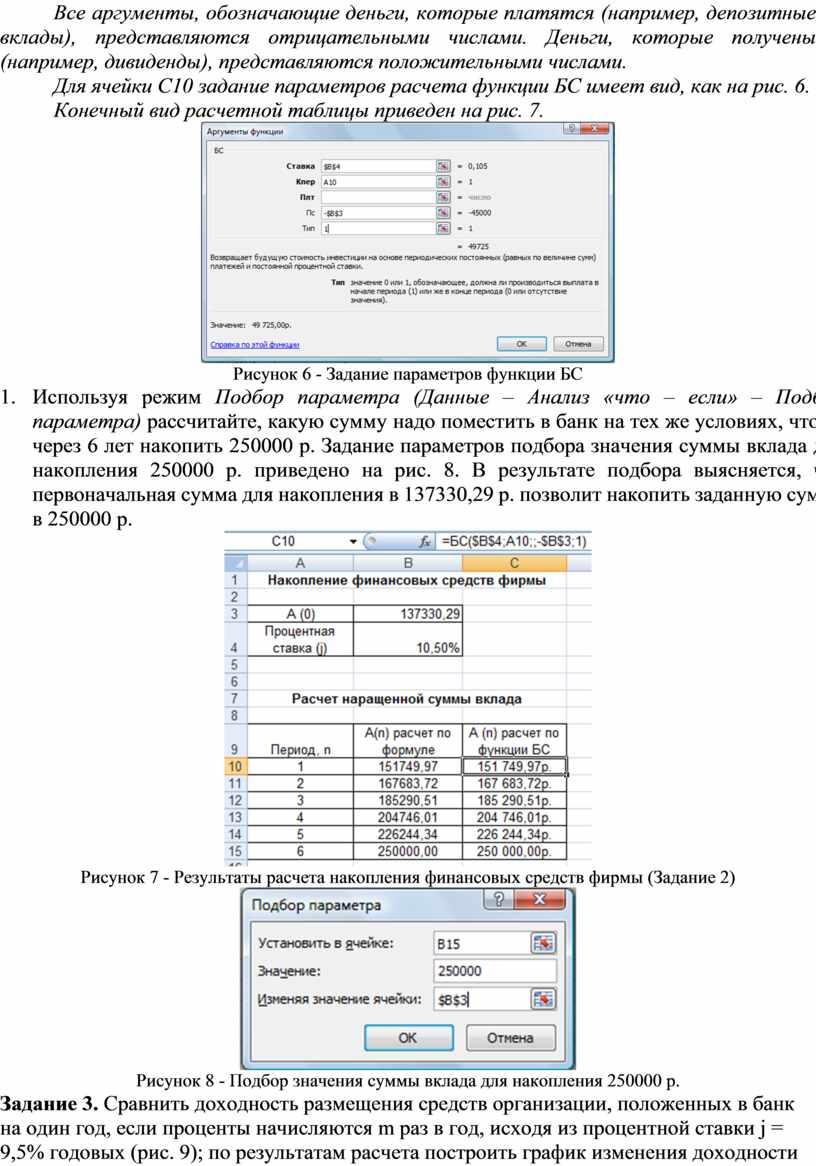Click the Изменяя значение ячейки field
816x1166 pixels.
(x=482, y=999)
